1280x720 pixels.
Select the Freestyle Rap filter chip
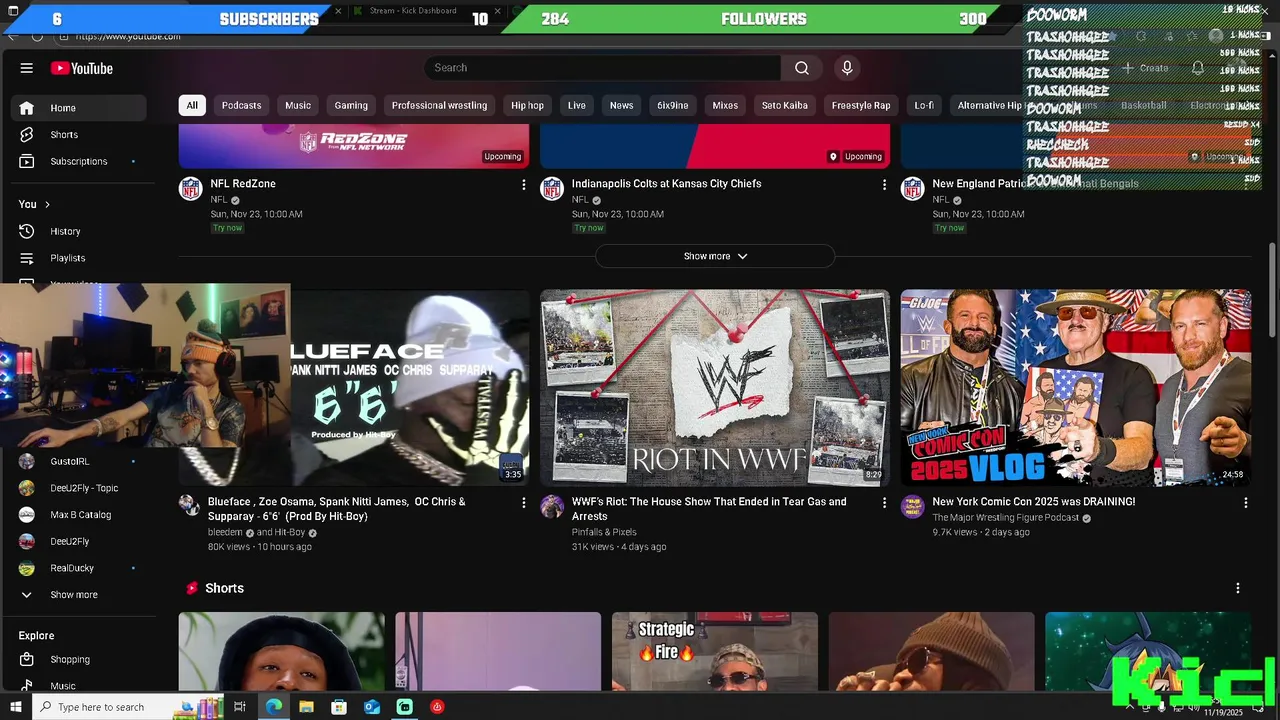861,105
